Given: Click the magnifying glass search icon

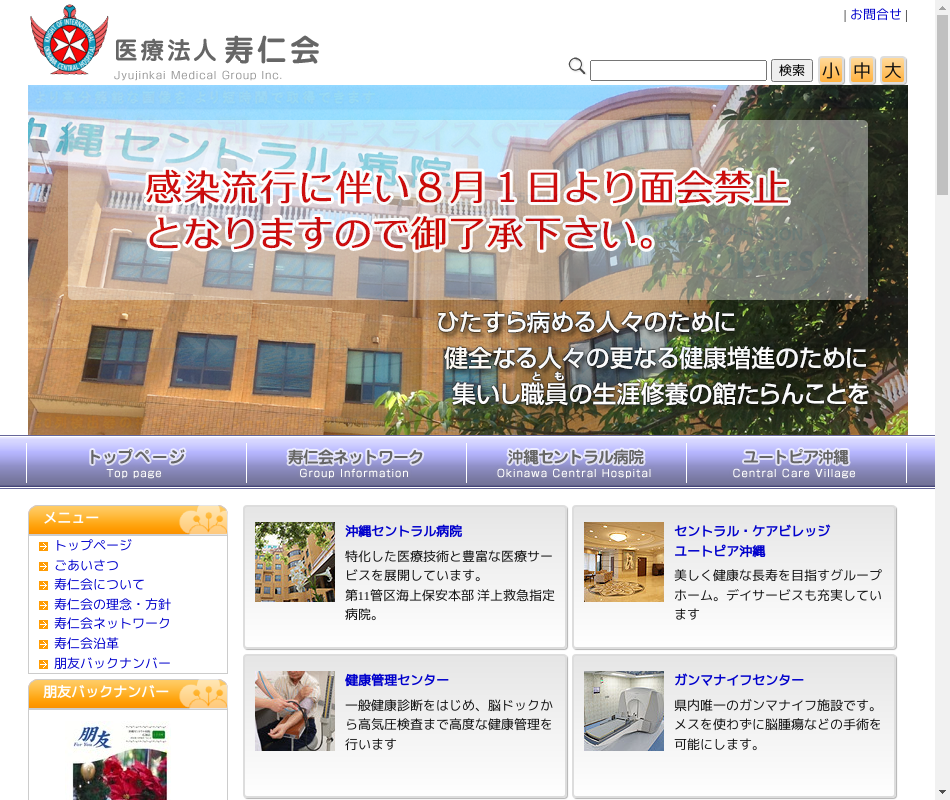Looking at the screenshot, I should (x=577, y=67).
